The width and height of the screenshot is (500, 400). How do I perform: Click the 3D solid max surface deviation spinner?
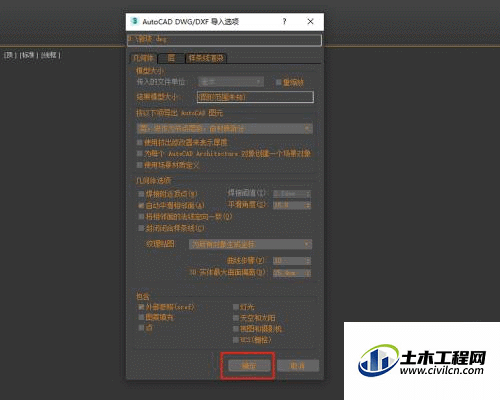292,273
